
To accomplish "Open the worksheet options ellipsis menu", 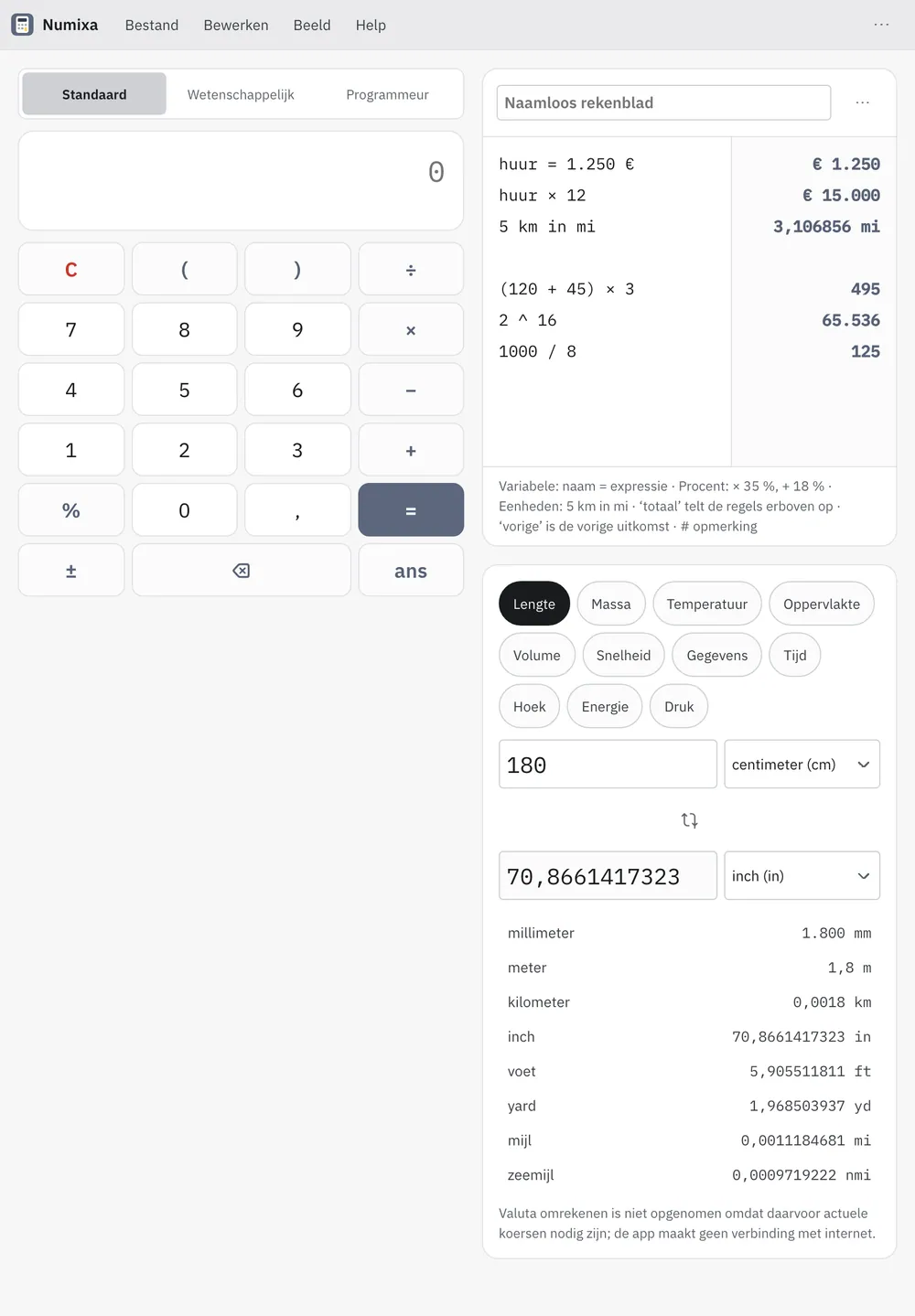I will point(863,102).
